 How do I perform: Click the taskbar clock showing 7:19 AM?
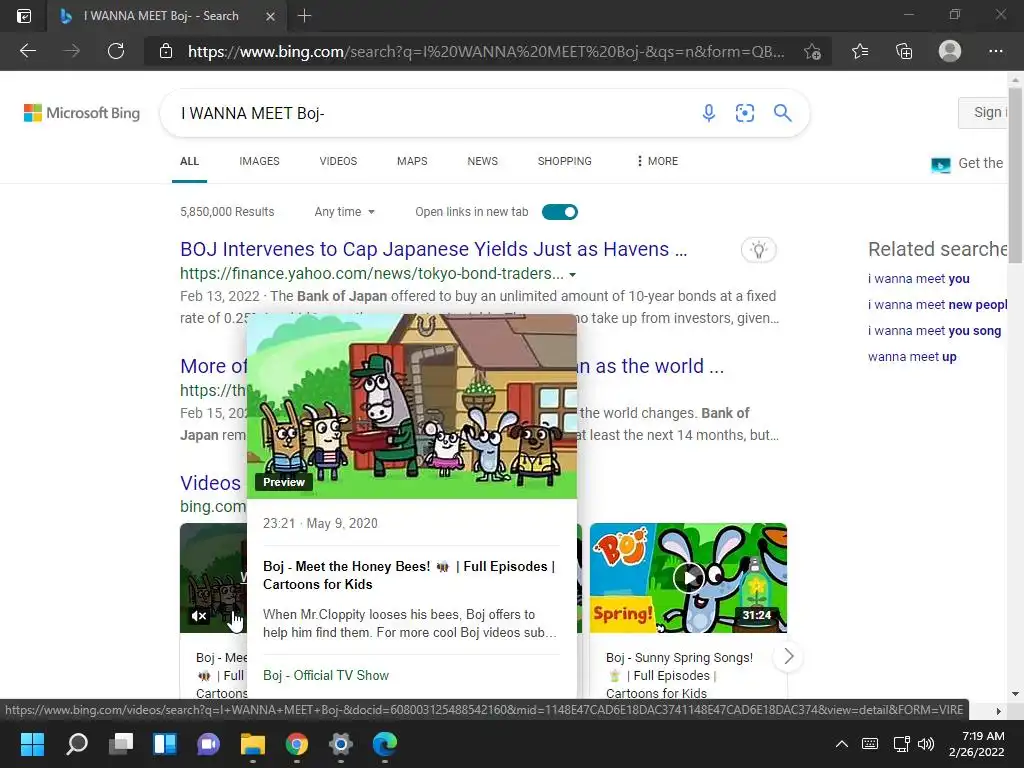977,744
